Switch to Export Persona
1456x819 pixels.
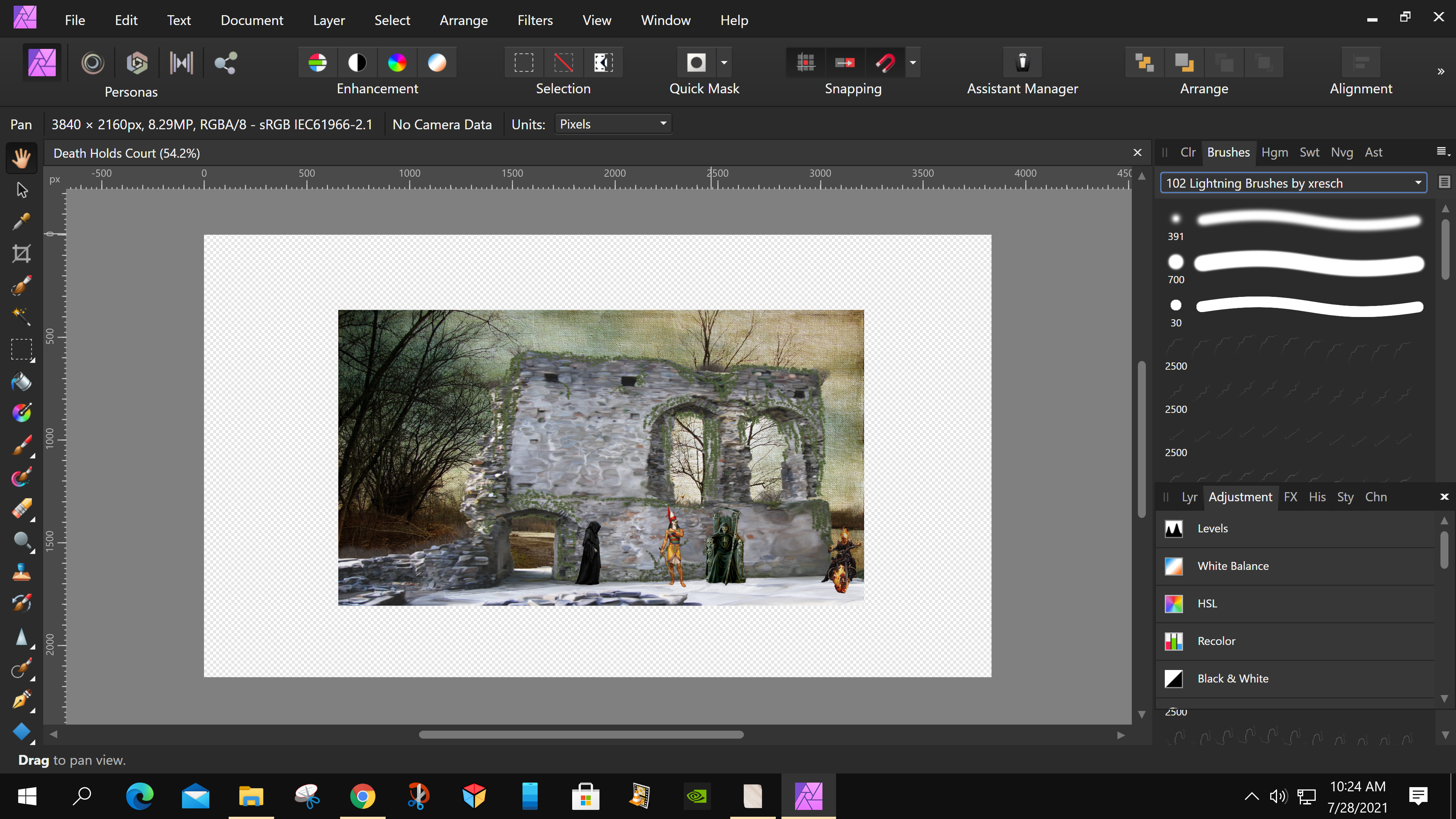(226, 62)
